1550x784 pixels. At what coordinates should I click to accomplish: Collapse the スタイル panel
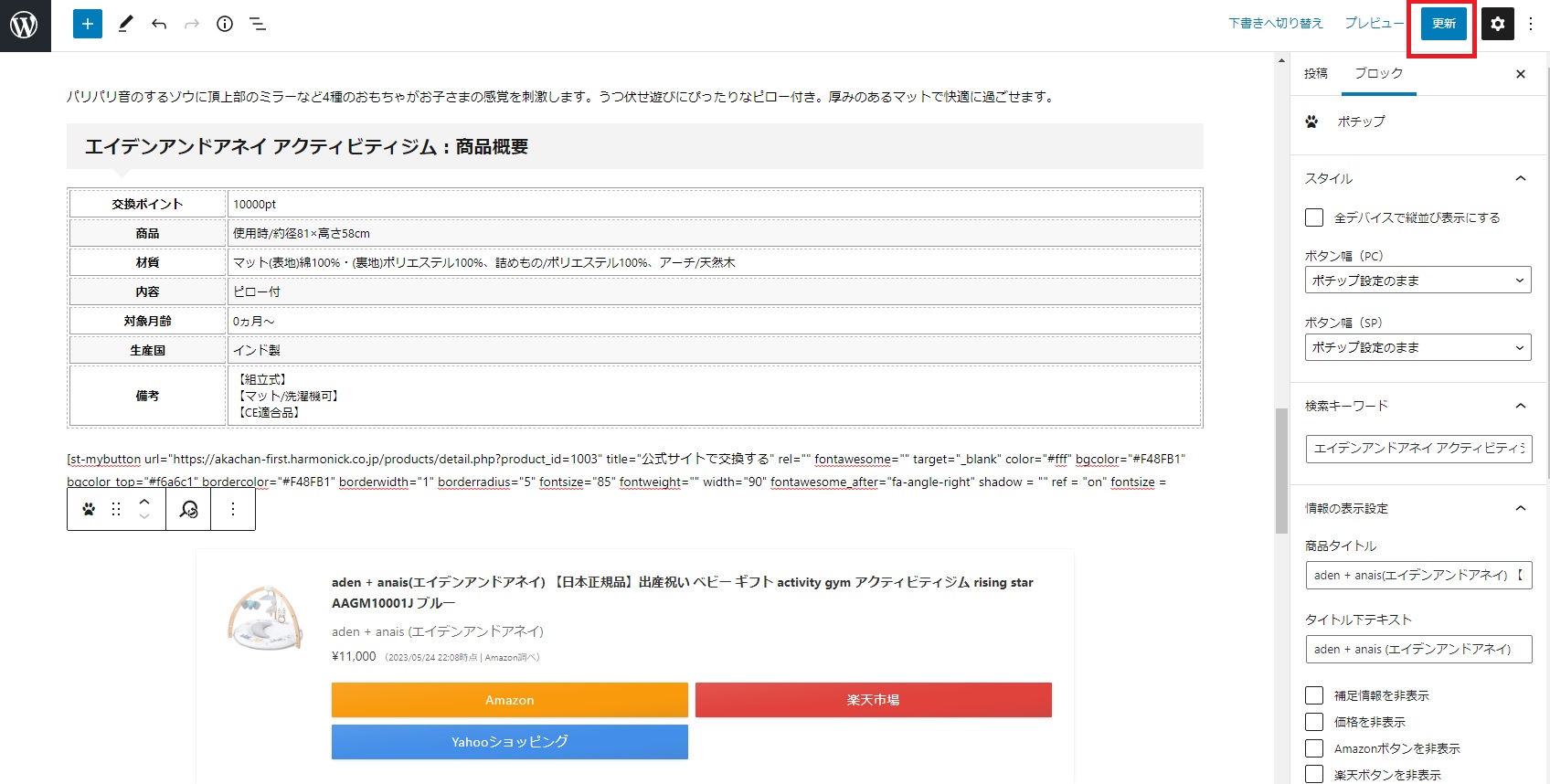pos(1418,178)
